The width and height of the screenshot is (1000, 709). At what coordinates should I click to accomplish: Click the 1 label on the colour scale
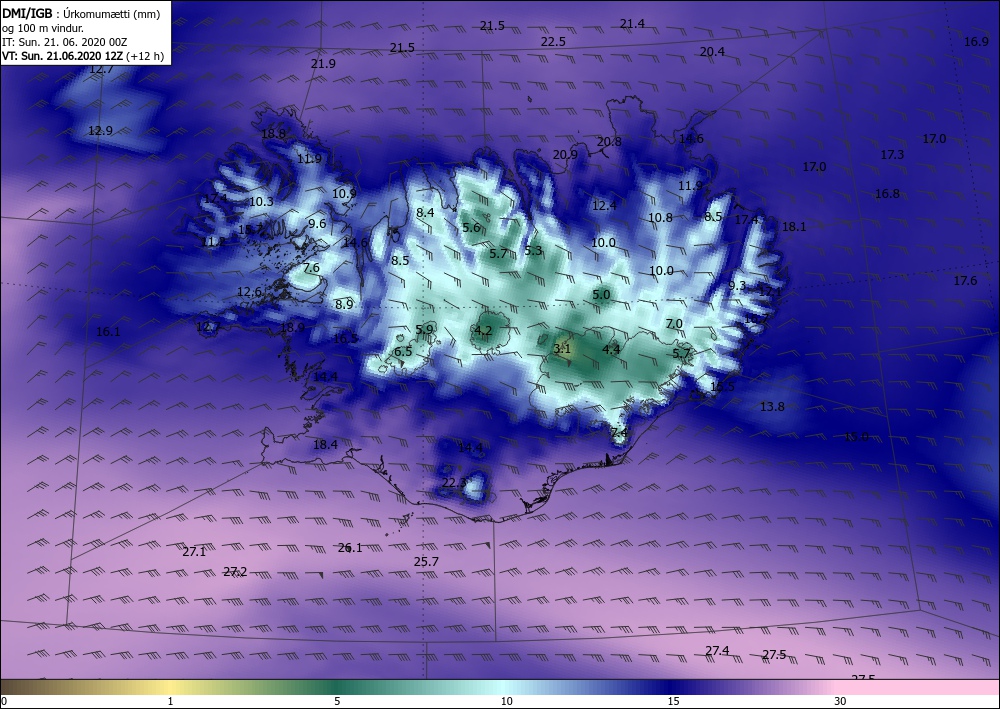(170, 702)
